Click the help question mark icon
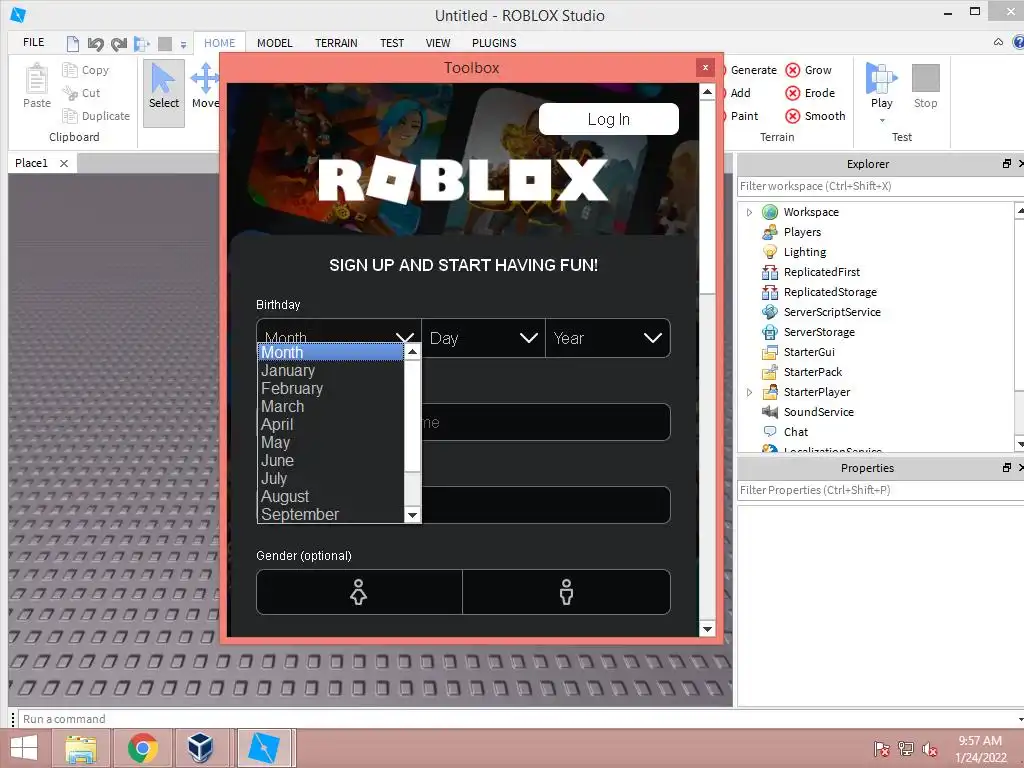Viewport: 1024px width, 768px height. tap(1018, 42)
